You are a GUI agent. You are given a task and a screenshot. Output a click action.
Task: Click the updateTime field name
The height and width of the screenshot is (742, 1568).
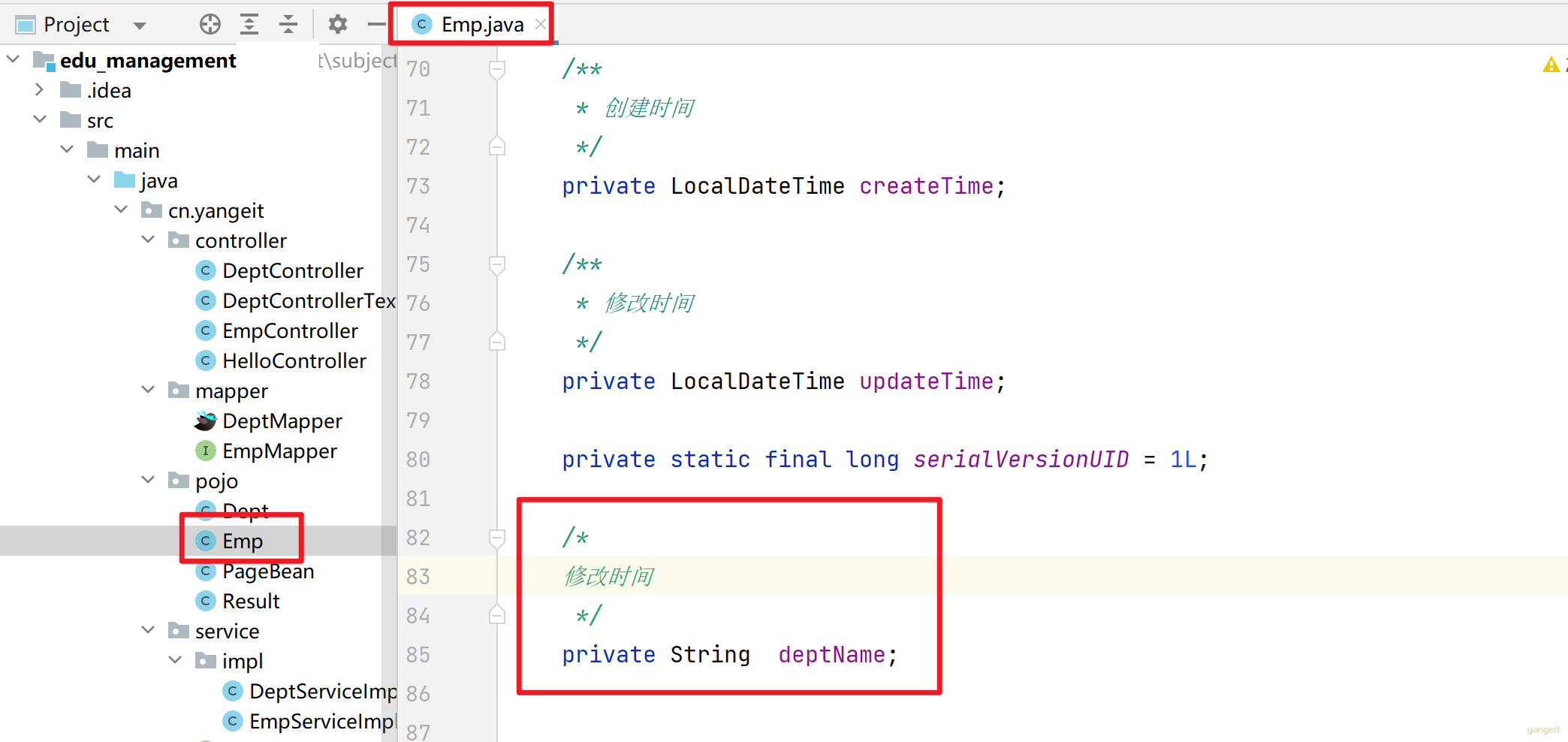(926, 381)
